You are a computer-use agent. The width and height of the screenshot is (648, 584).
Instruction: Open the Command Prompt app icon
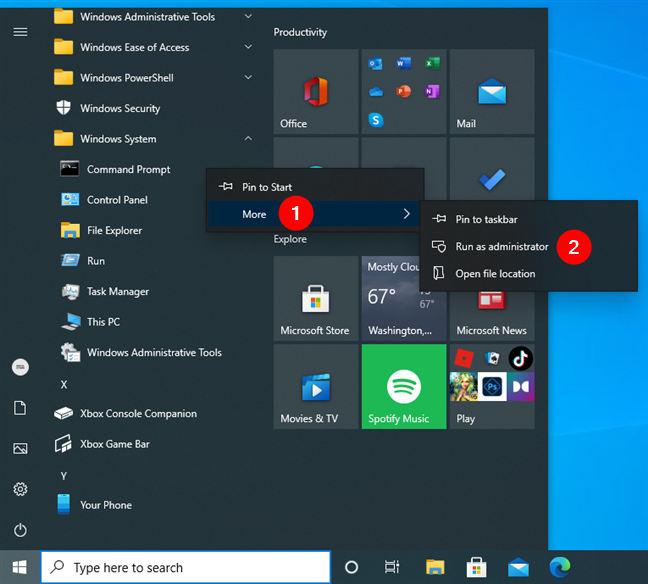pyautogui.click(x=69, y=169)
